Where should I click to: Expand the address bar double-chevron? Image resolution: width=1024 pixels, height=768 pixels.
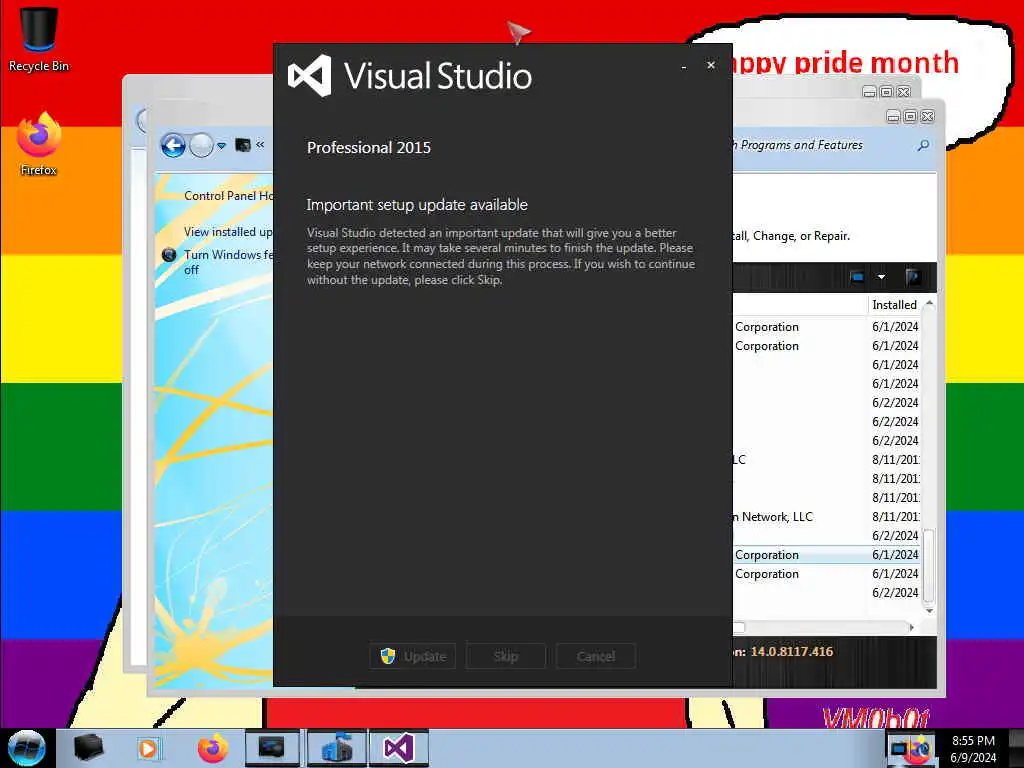pyautogui.click(x=260, y=144)
